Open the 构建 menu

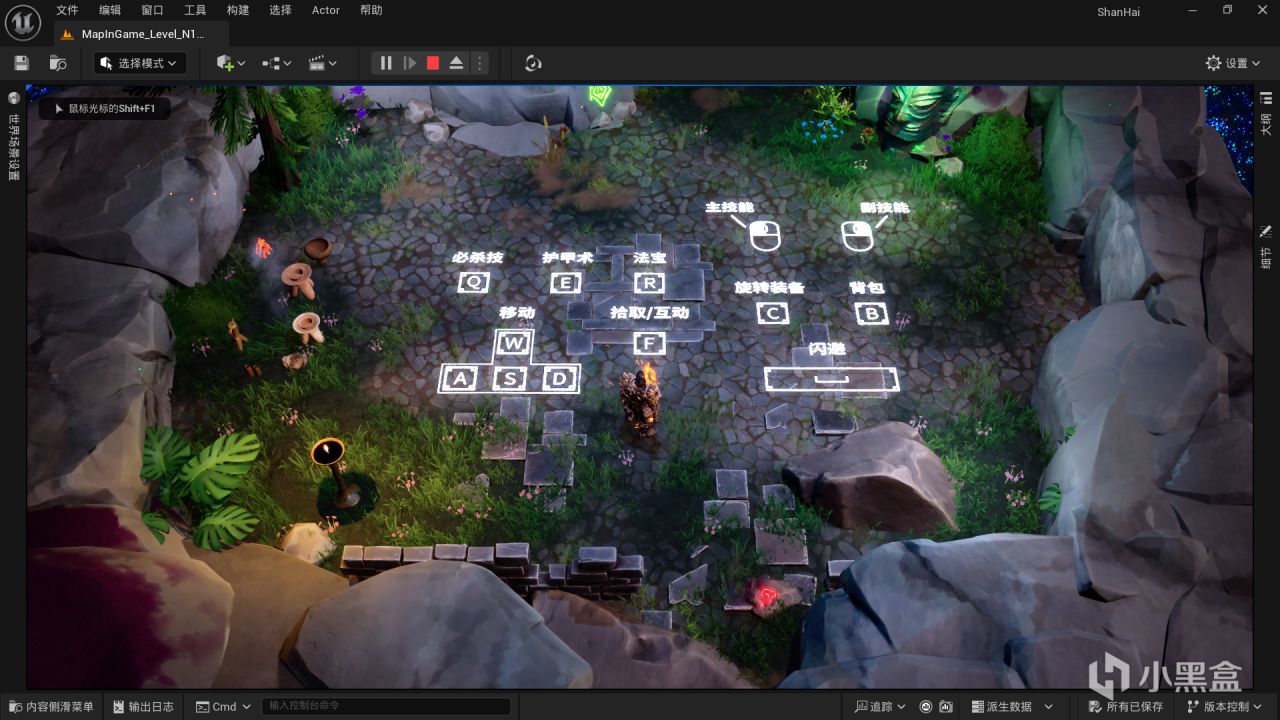(238, 10)
